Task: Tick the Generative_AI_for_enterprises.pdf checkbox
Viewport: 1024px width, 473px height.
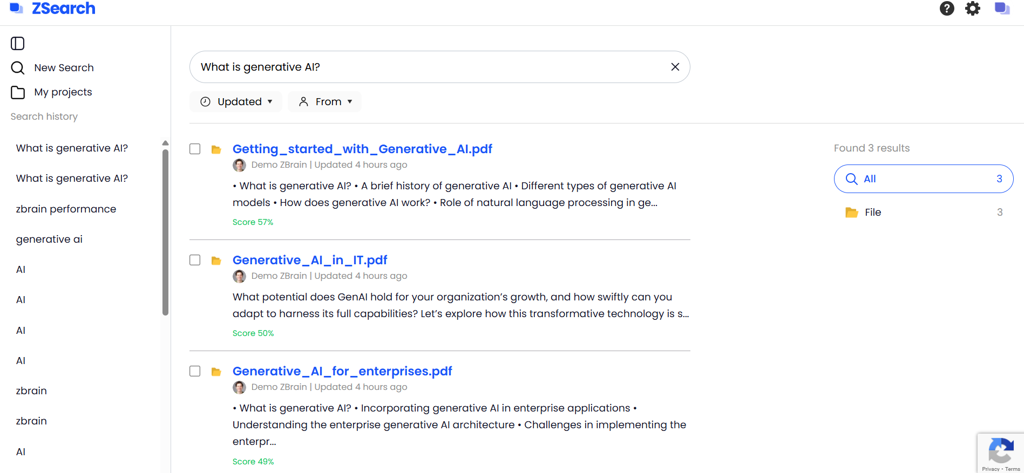Action: [195, 371]
